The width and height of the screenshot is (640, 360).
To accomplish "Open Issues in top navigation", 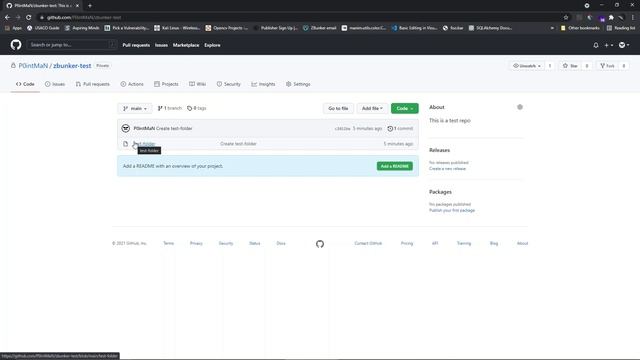I will click(x=161, y=45).
